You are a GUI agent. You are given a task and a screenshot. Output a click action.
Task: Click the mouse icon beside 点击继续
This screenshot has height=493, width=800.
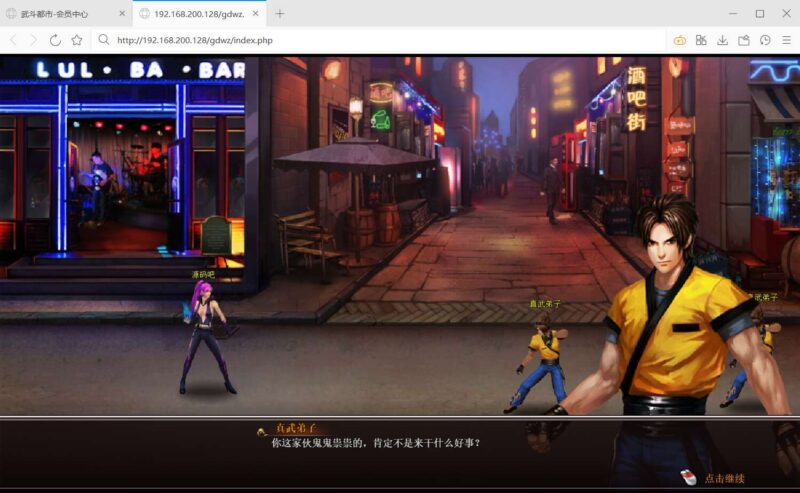688,477
